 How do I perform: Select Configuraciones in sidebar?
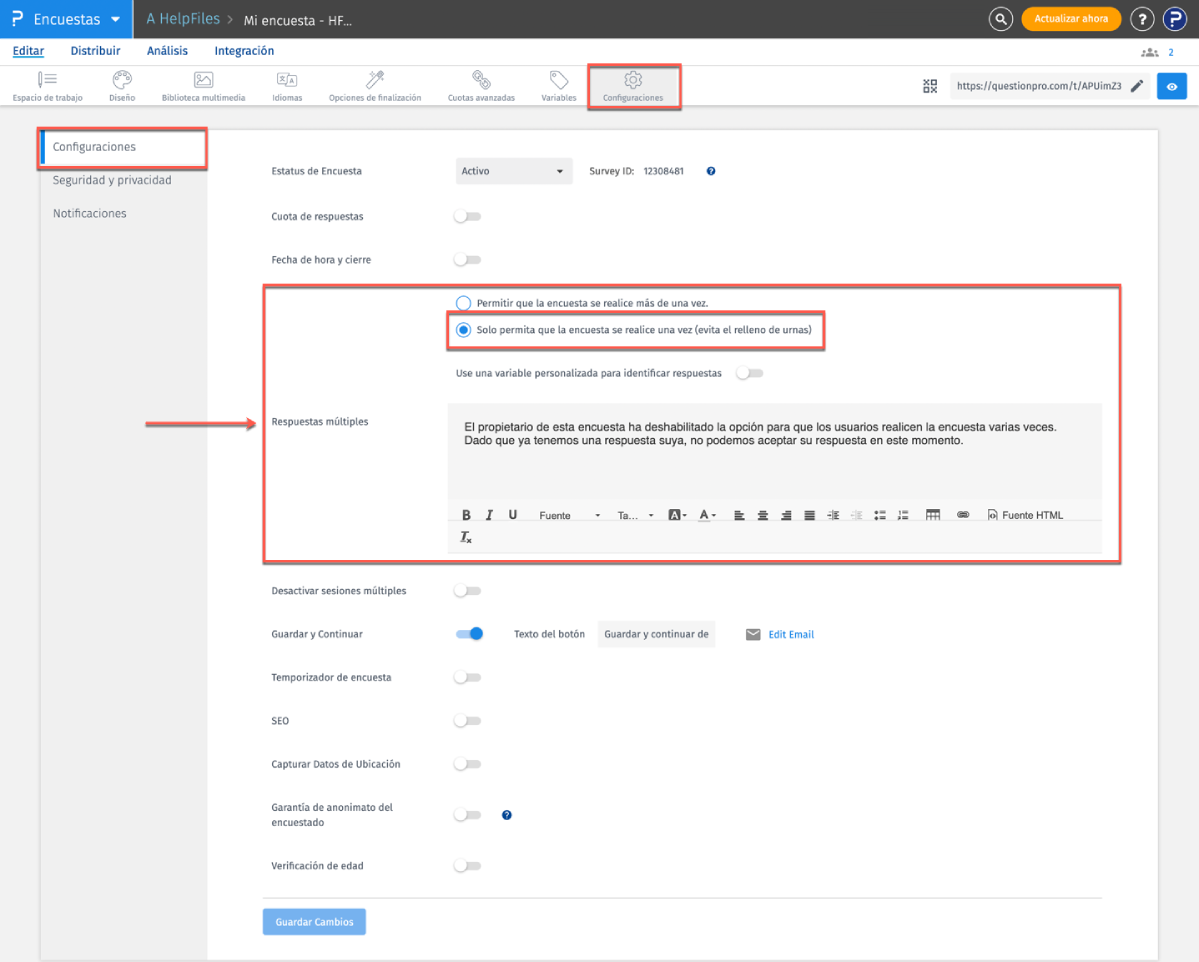[x=123, y=147]
